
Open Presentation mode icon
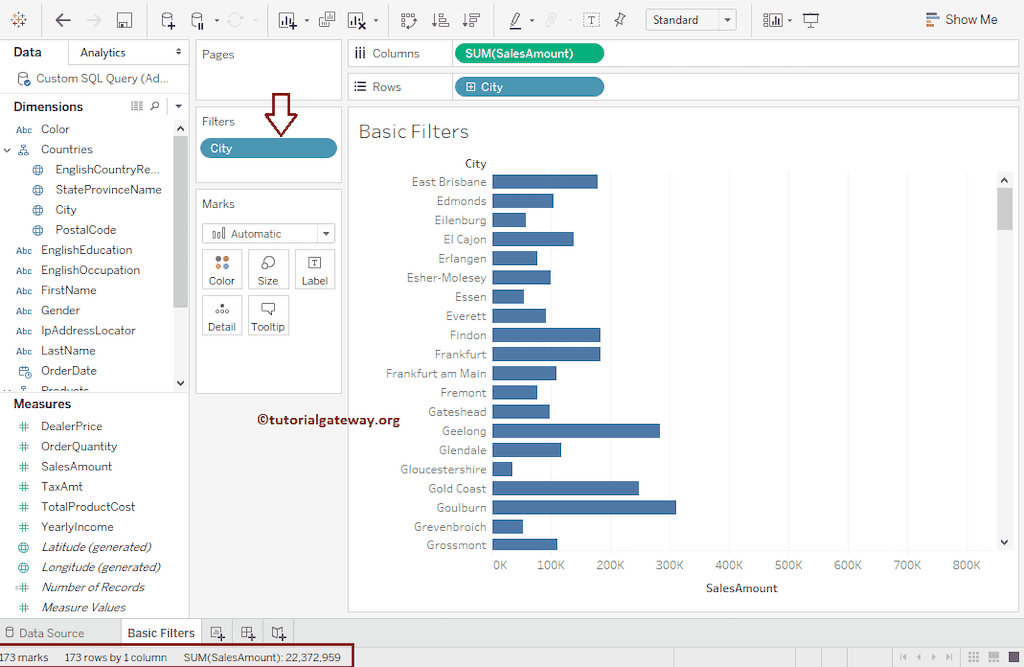(x=811, y=20)
